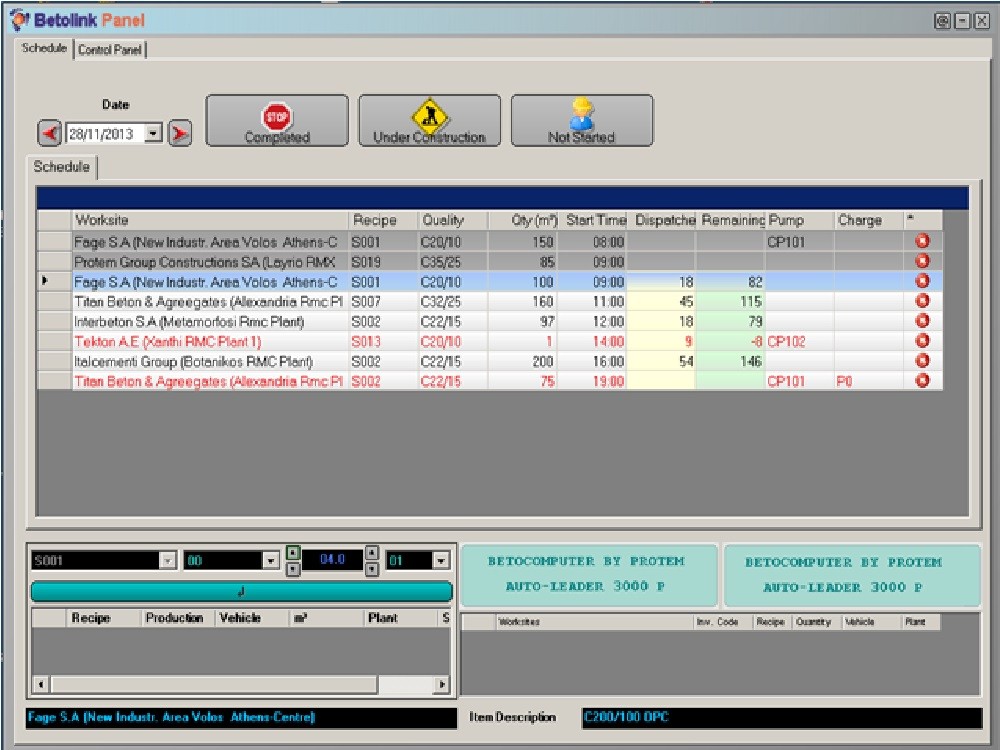The height and width of the screenshot is (750, 1000).
Task: Click the left BETOCOMPUTER BY PROTEM display panel
Action: 588,574
